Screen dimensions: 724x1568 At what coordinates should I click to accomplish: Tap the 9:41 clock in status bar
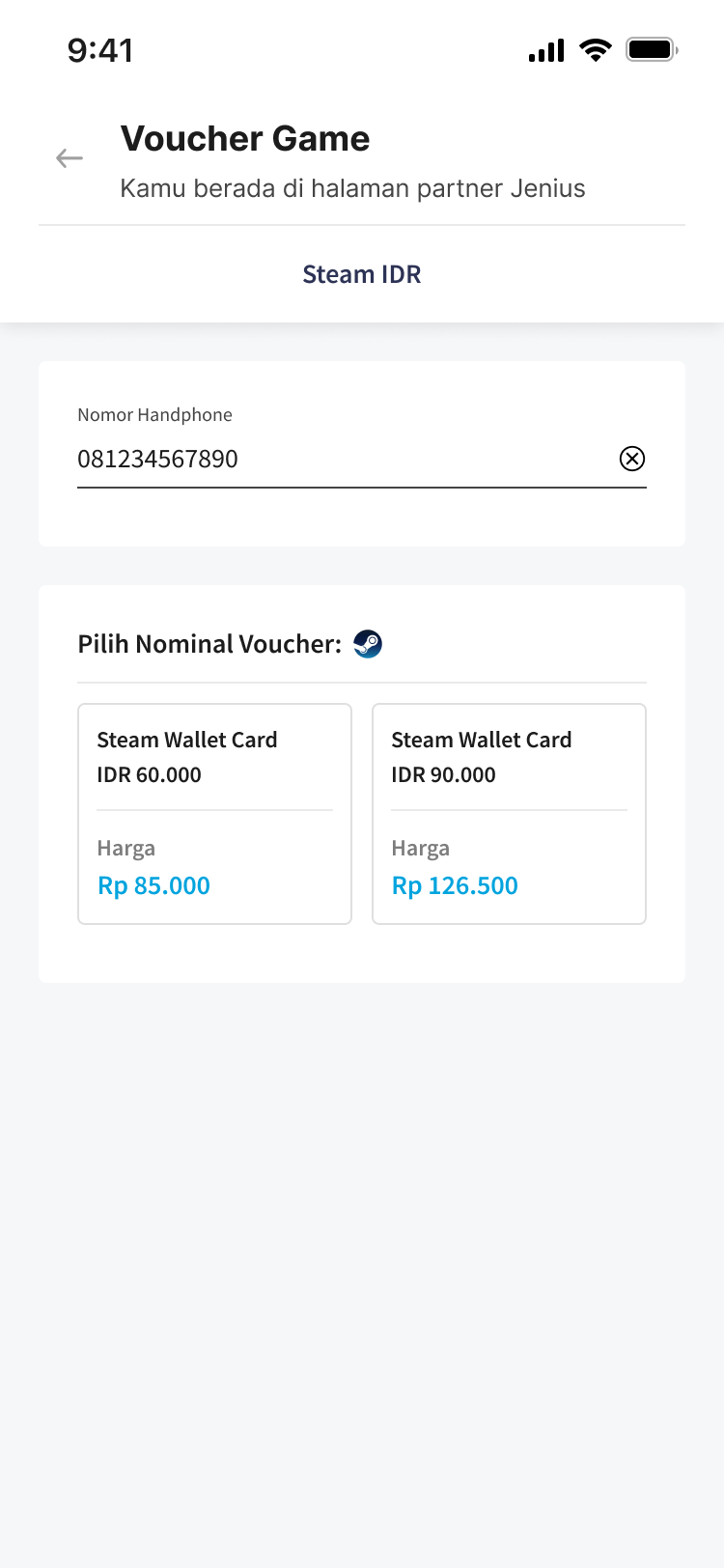tap(100, 50)
